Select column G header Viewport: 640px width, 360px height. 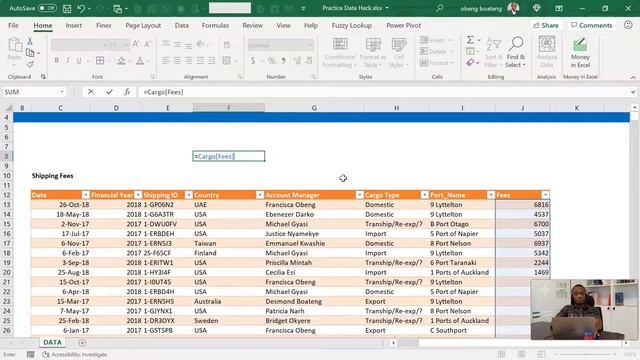click(x=314, y=108)
